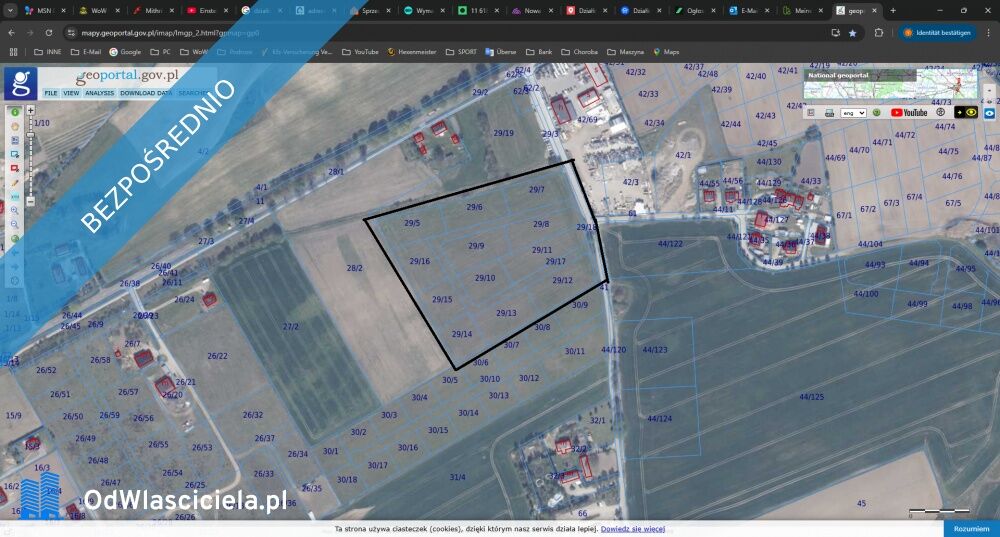Click the round accessibility icon beside YouTube
Image resolution: width=1000 pixels, height=537 pixels.
(941, 113)
